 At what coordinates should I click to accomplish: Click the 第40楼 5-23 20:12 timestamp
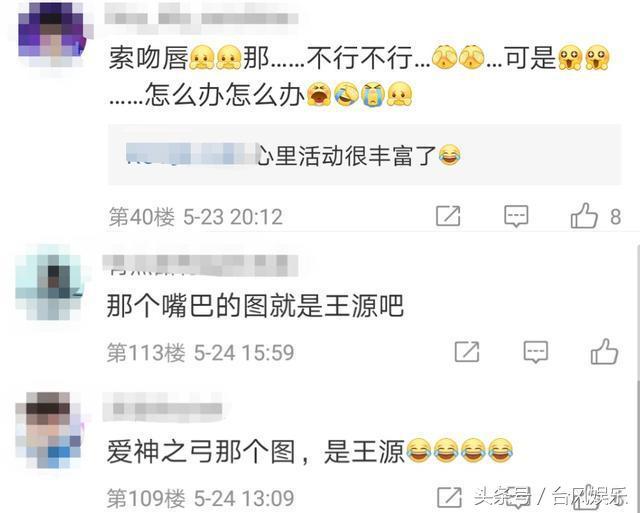[x=196, y=217]
